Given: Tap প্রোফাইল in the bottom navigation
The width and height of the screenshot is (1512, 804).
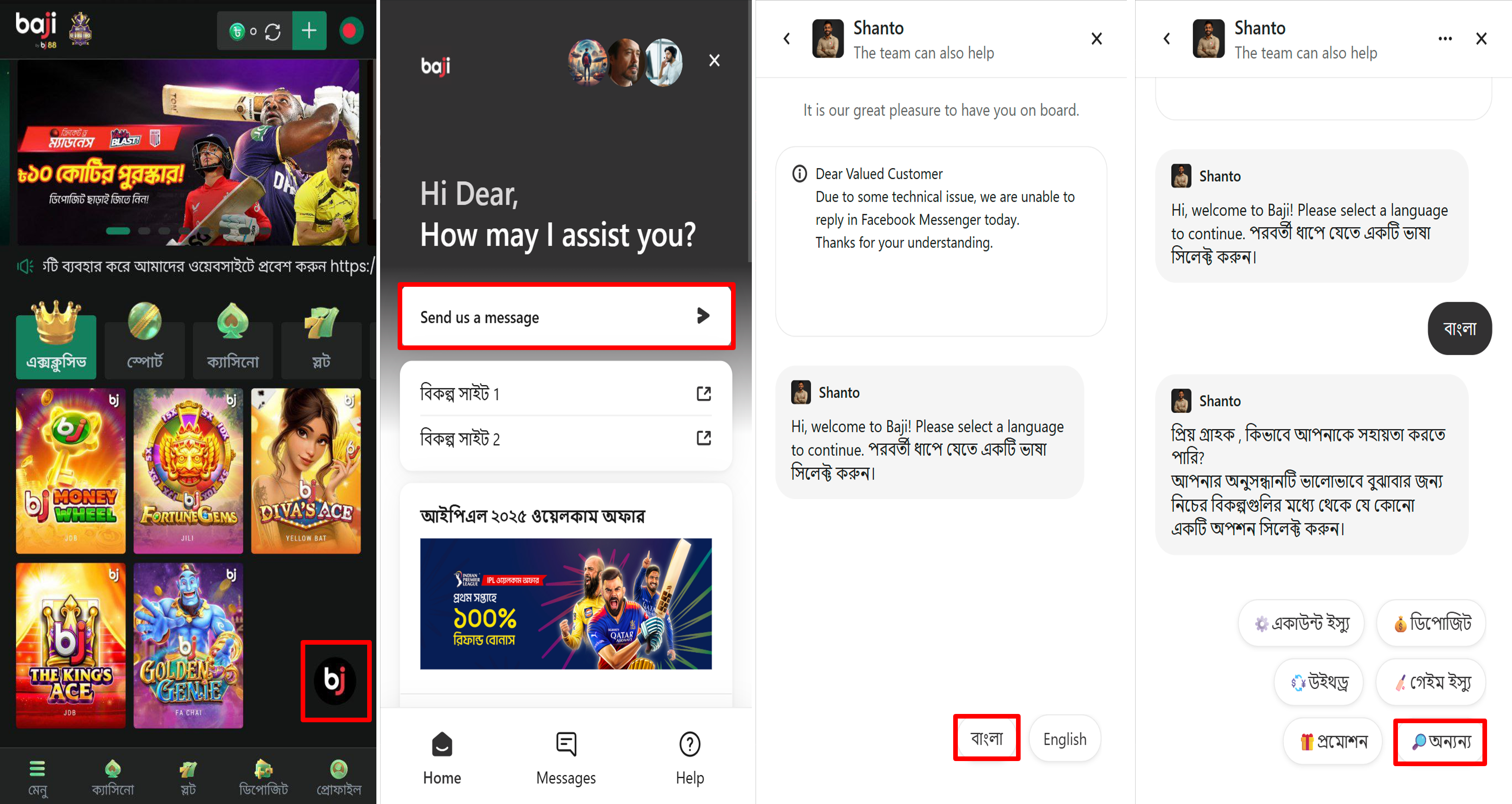Looking at the screenshot, I should click(x=339, y=777).
